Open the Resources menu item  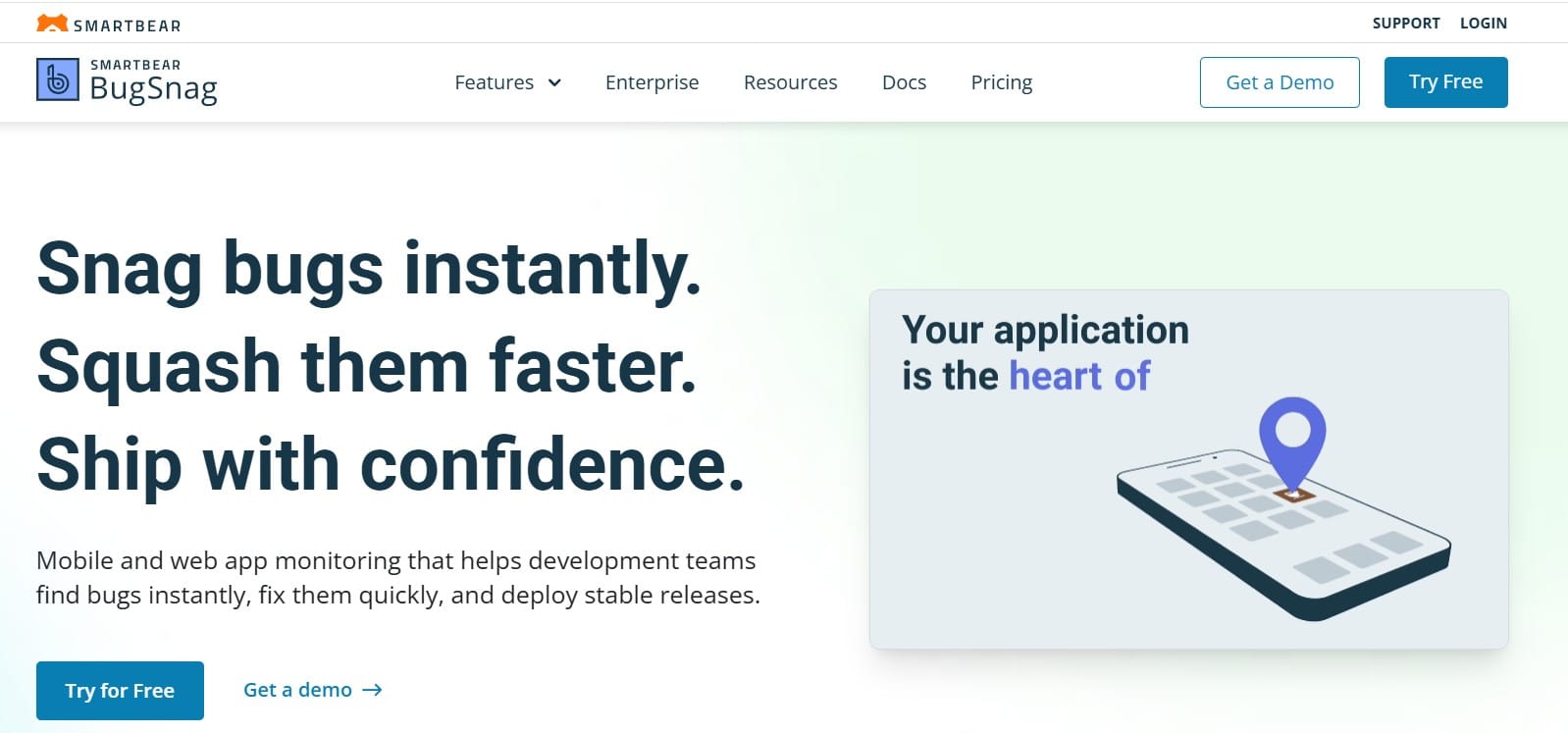click(x=790, y=82)
